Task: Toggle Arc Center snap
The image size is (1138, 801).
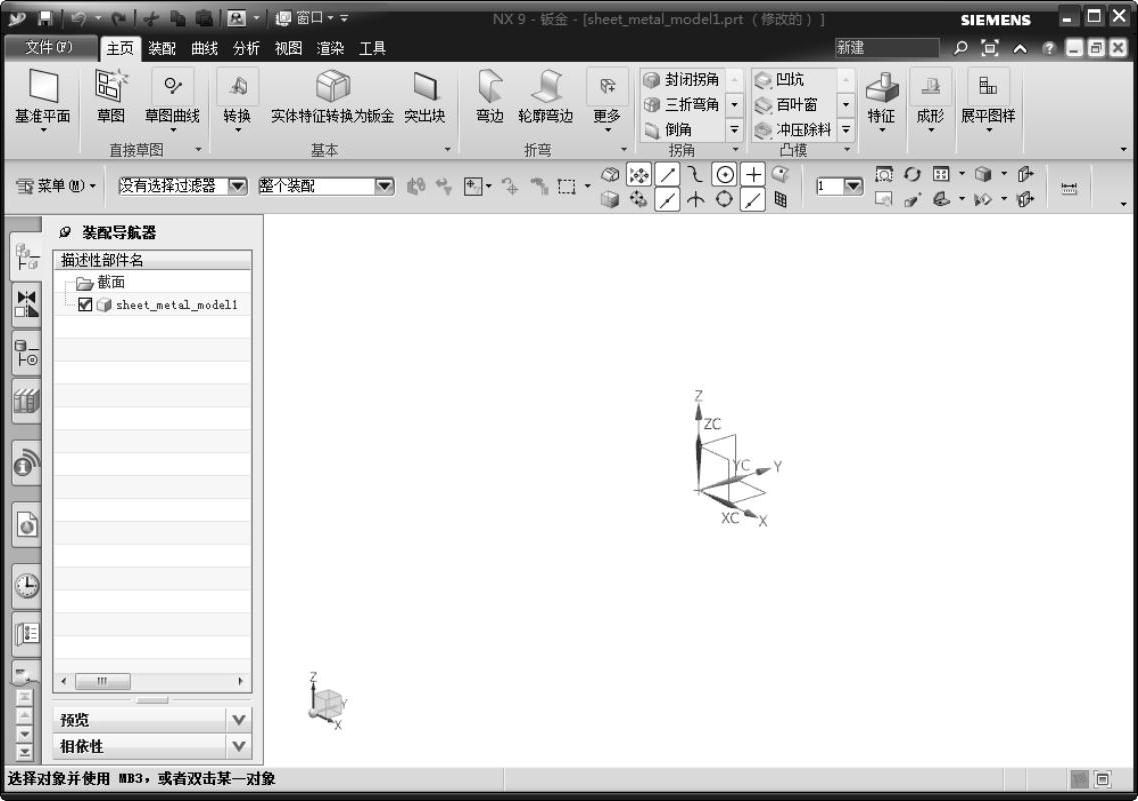Action: coord(724,174)
